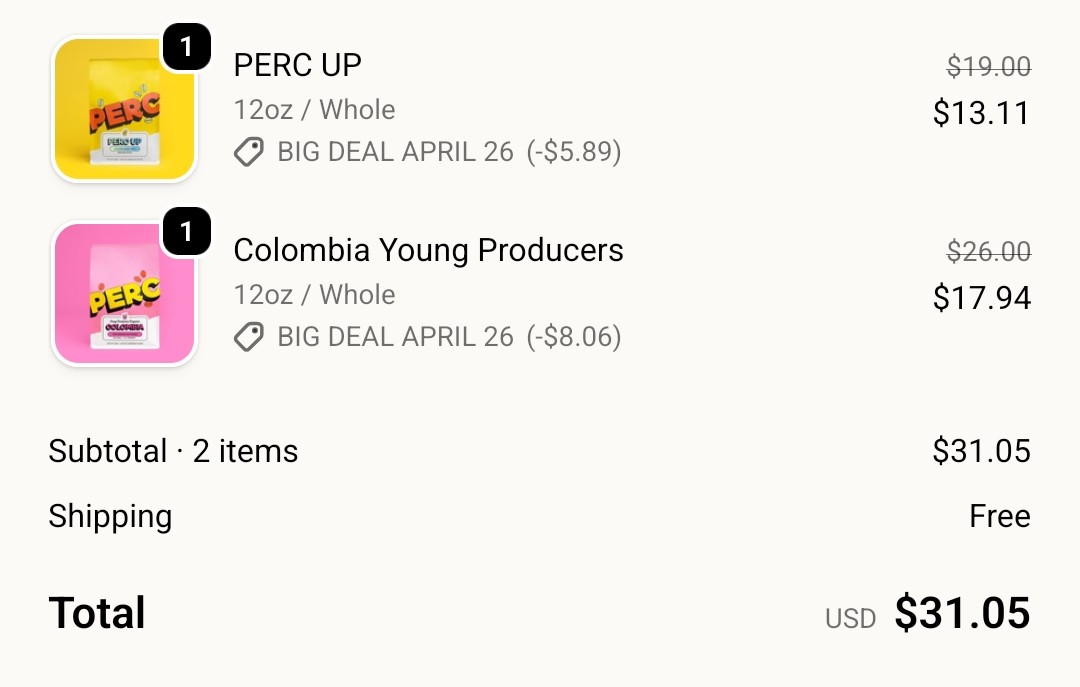Click the Free shipping value
Image resolution: width=1080 pixels, height=687 pixels.
click(999, 516)
